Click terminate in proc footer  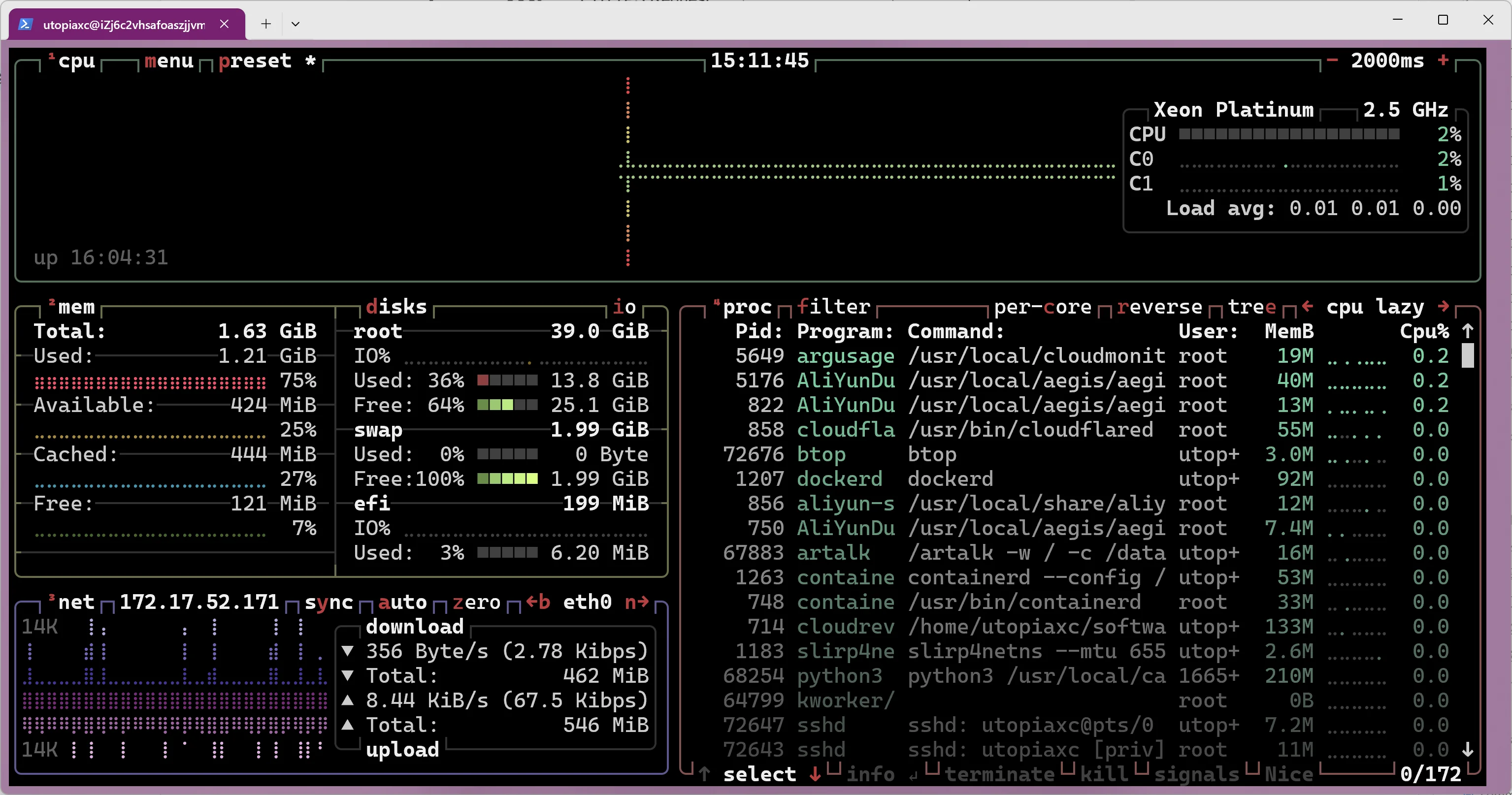pos(1000,774)
